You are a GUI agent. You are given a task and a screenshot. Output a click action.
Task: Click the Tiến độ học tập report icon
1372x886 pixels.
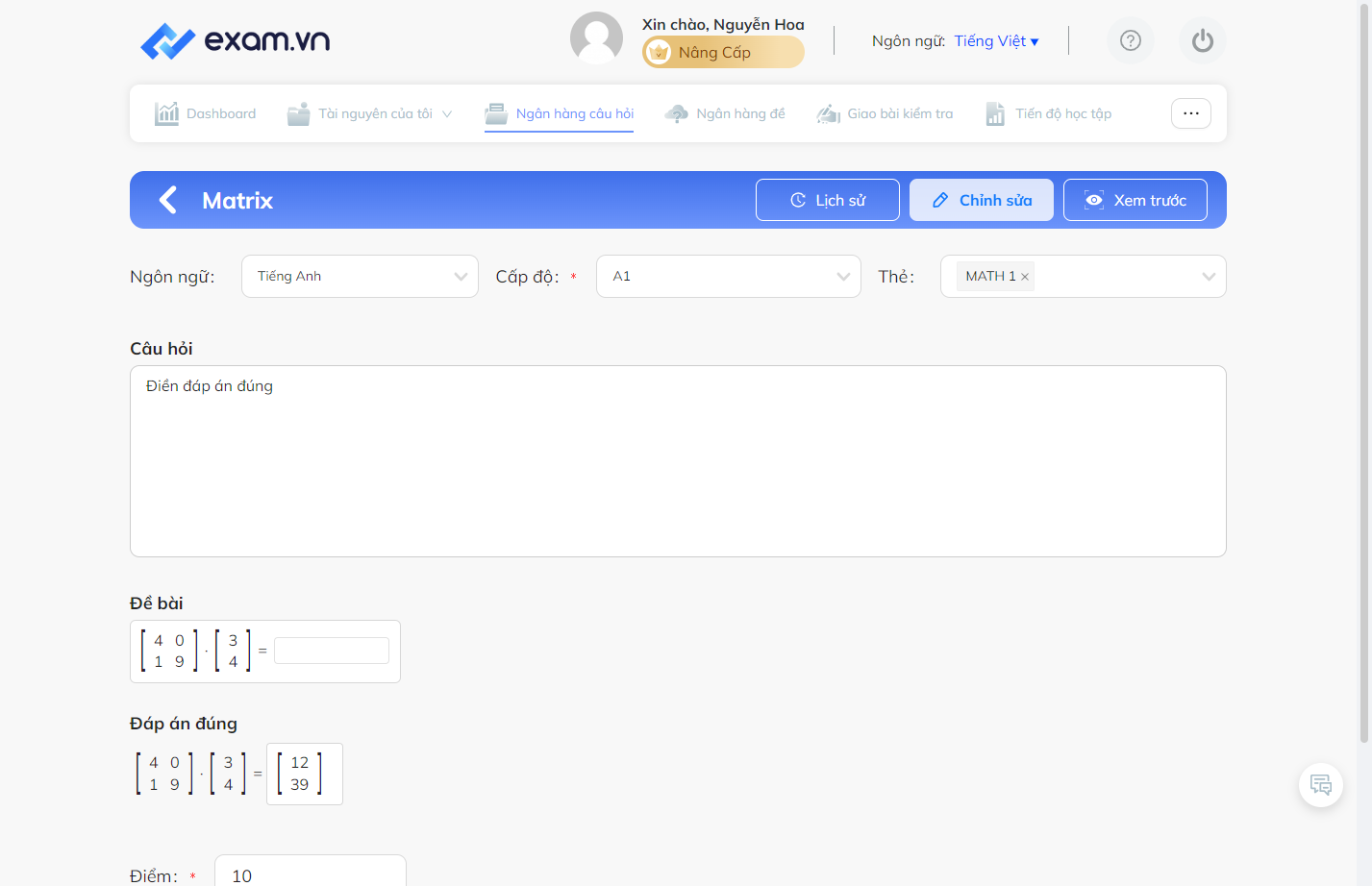[x=995, y=113]
